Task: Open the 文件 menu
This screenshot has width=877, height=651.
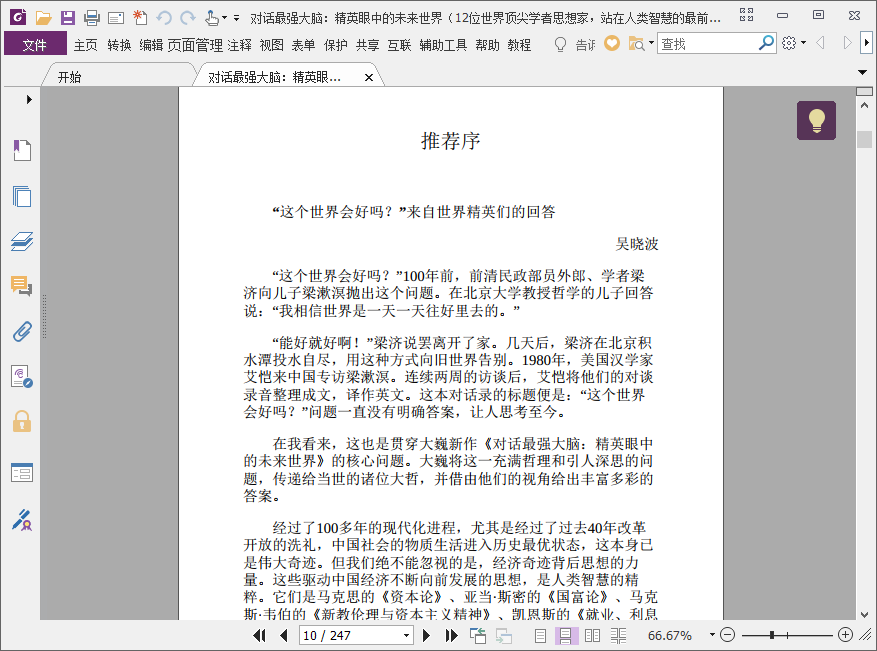Action: [x=35, y=44]
